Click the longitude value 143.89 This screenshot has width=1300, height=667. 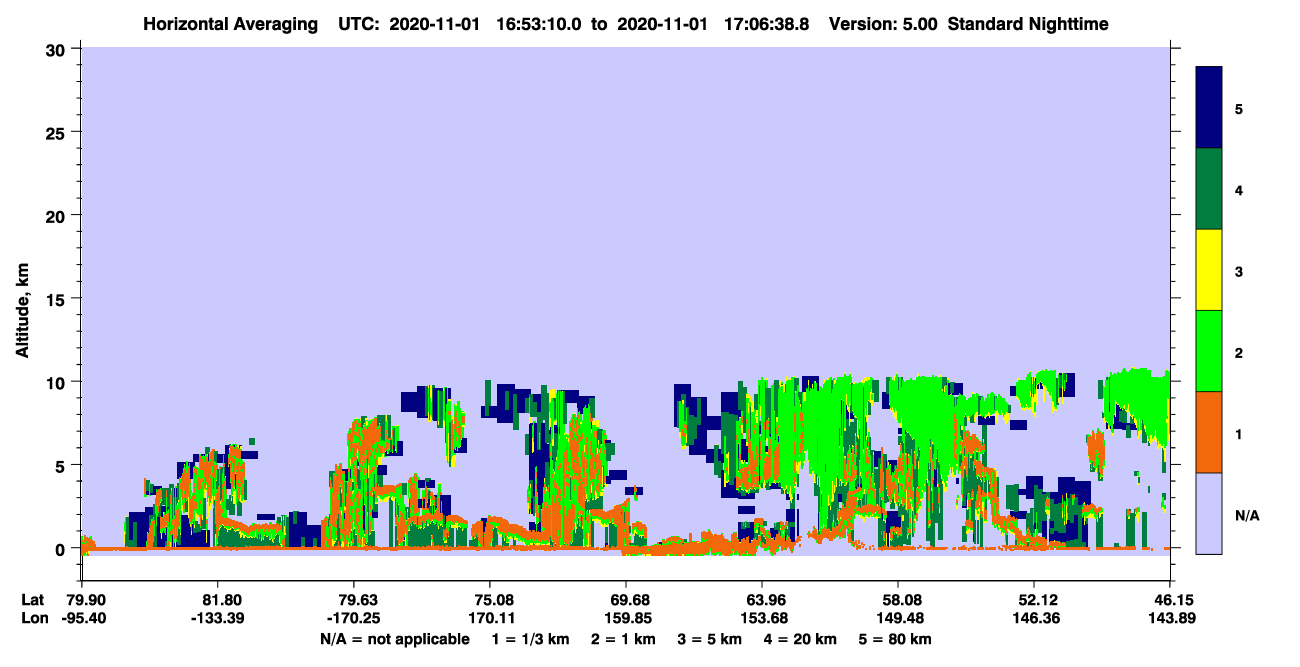click(1170, 618)
